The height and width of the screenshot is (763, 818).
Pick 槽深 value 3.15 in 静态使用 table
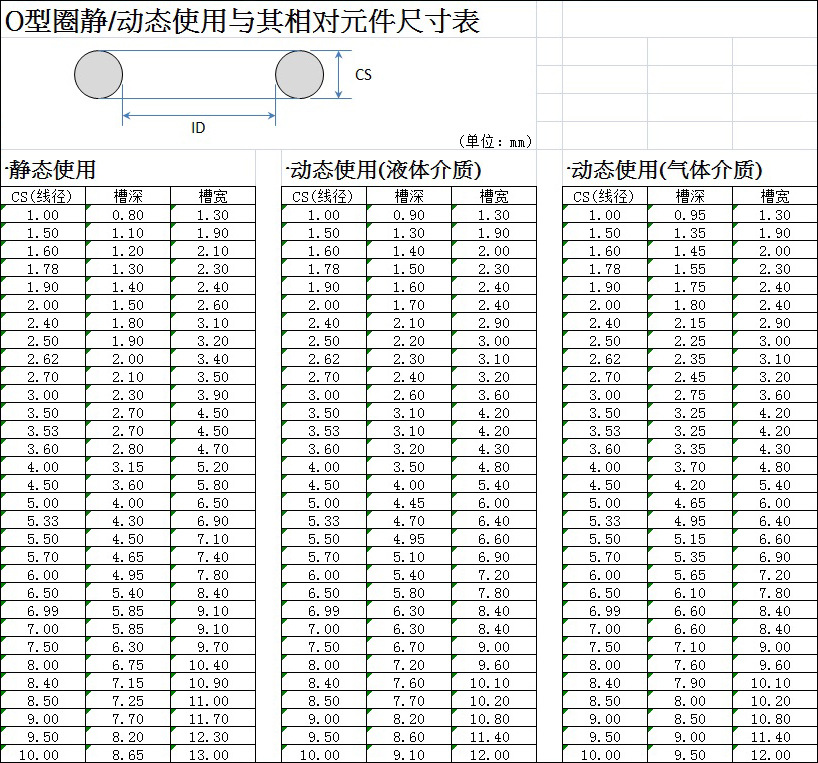point(128,467)
